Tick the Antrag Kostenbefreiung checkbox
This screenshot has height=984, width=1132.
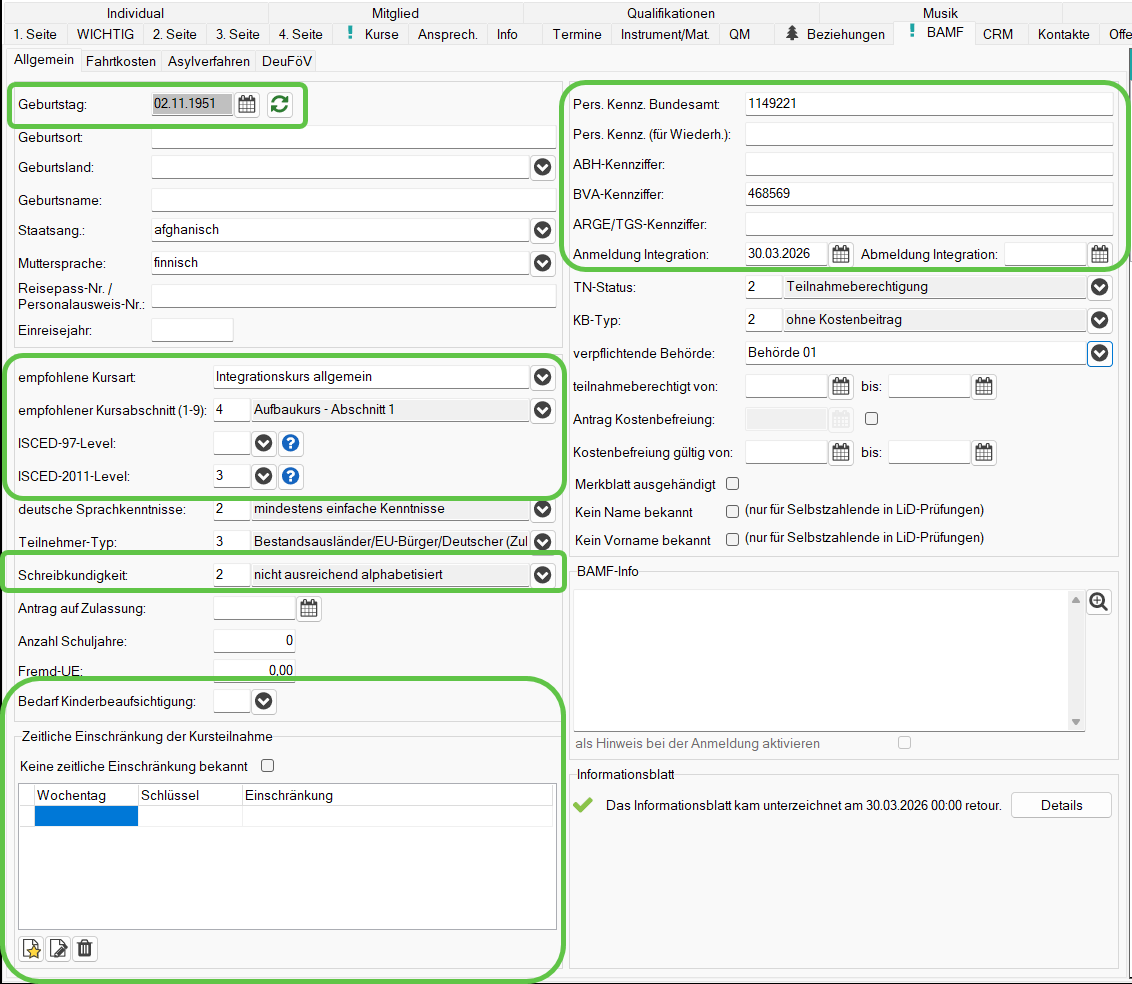click(871, 419)
